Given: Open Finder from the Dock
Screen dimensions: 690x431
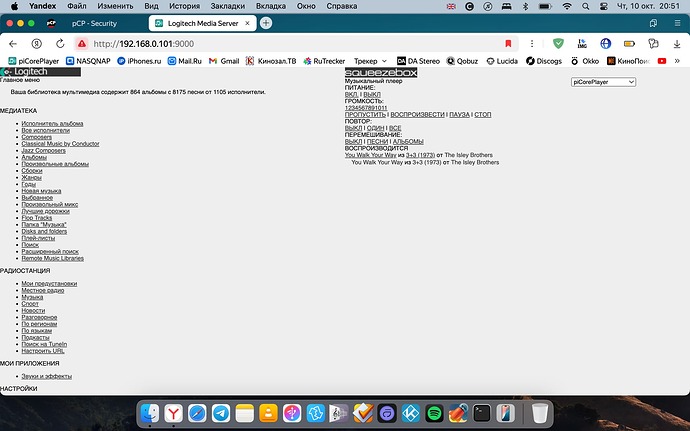Looking at the screenshot, I should click(150, 413).
